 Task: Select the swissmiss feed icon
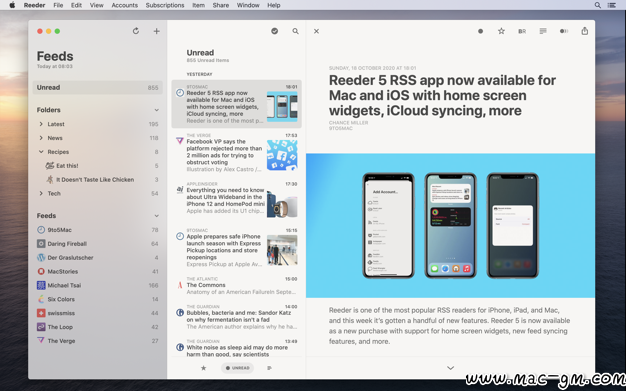pos(41,313)
